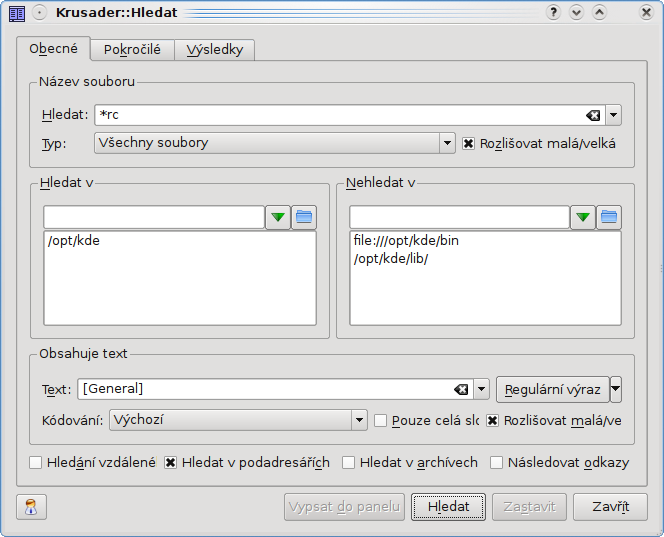Open the Kódování combo box Výchozí
Viewport: 664px width, 537px height.
238,420
